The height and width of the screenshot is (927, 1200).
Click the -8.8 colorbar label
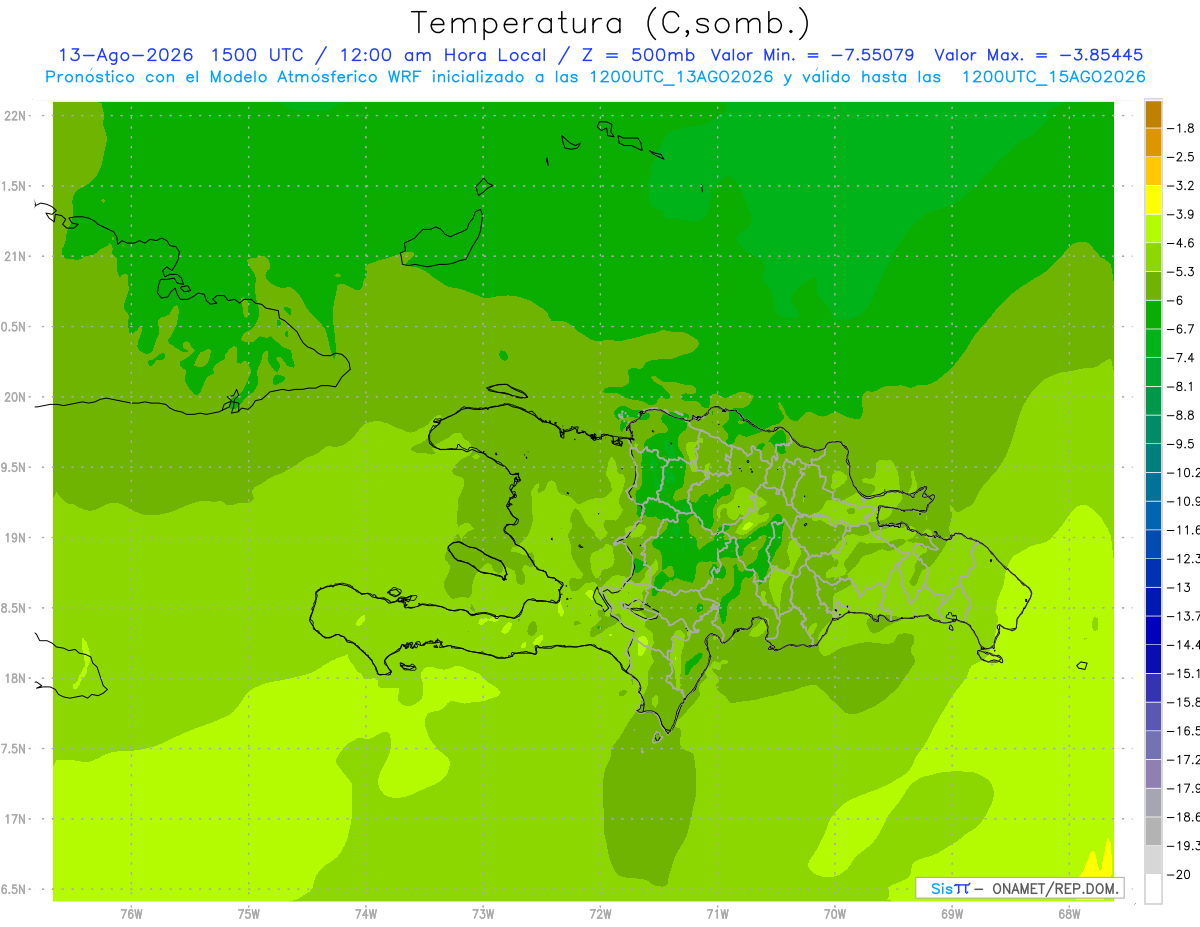pyautogui.click(x=1182, y=414)
